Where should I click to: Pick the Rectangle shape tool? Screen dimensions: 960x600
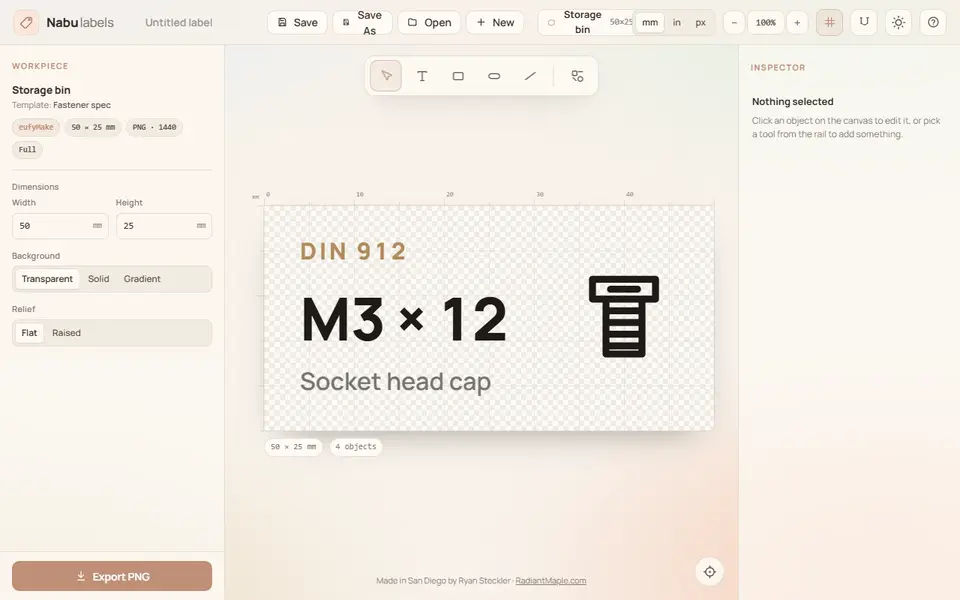[x=458, y=76]
